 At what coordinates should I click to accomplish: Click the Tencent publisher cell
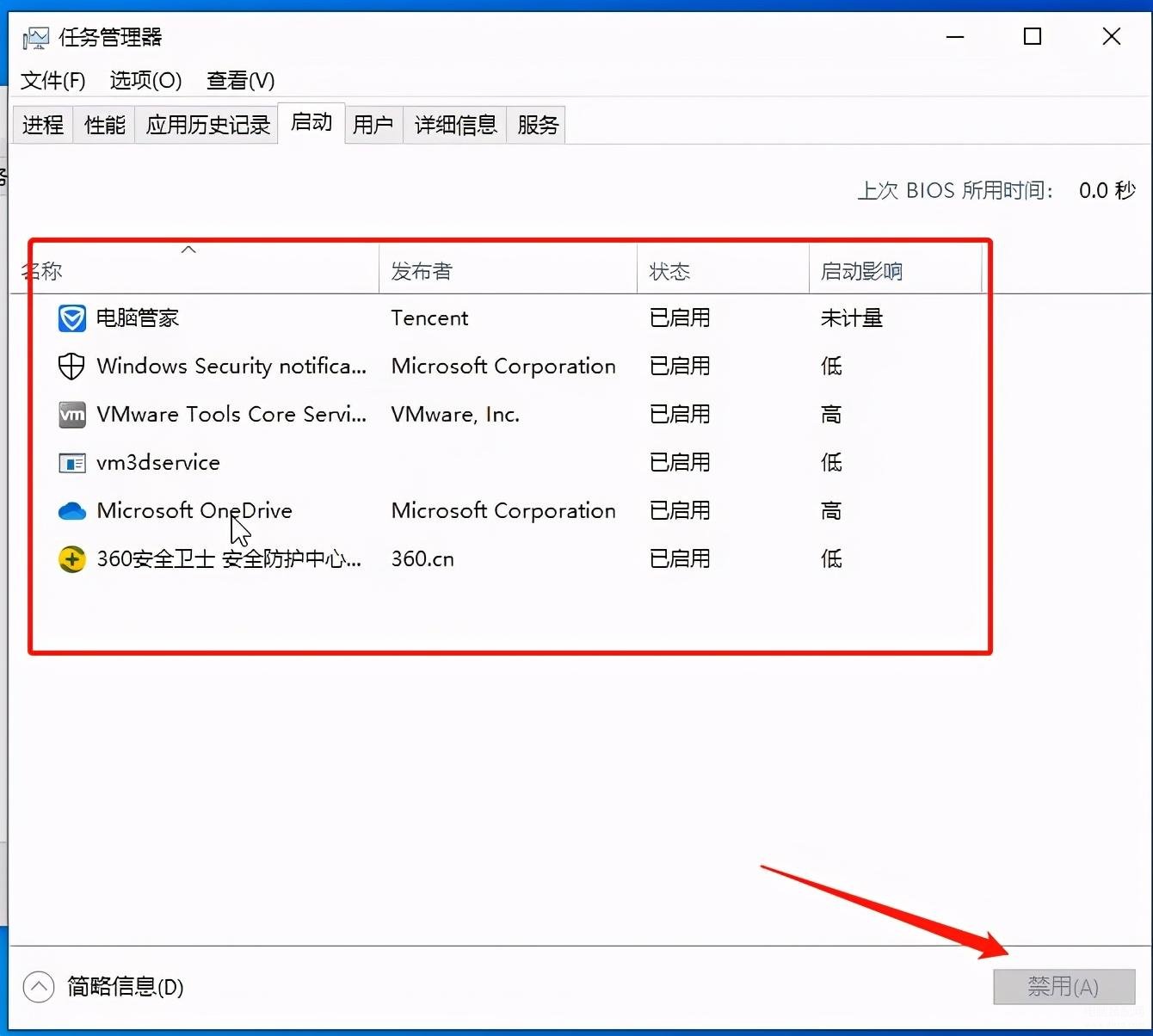pos(429,318)
